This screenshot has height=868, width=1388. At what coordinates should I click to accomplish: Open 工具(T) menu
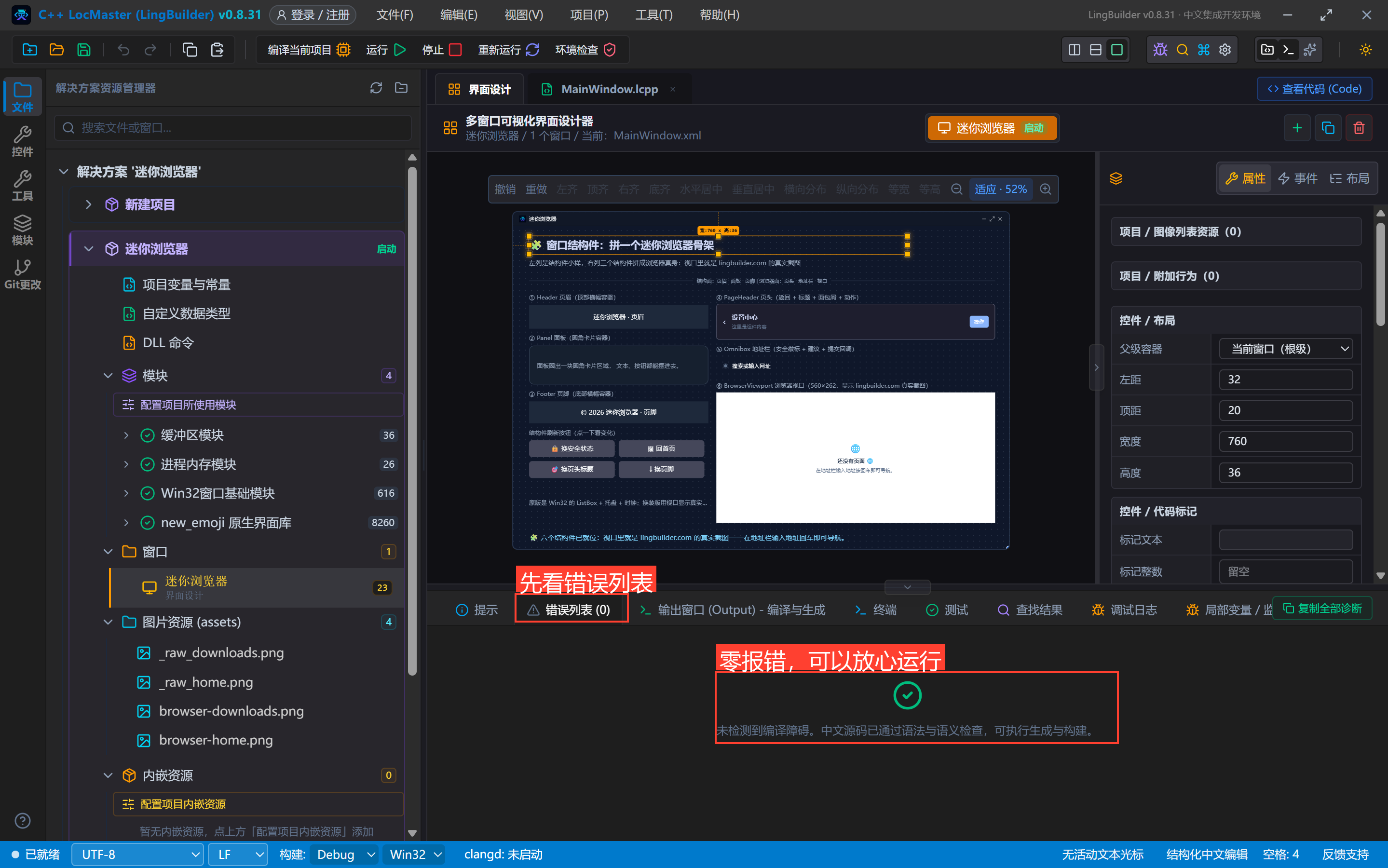654,15
